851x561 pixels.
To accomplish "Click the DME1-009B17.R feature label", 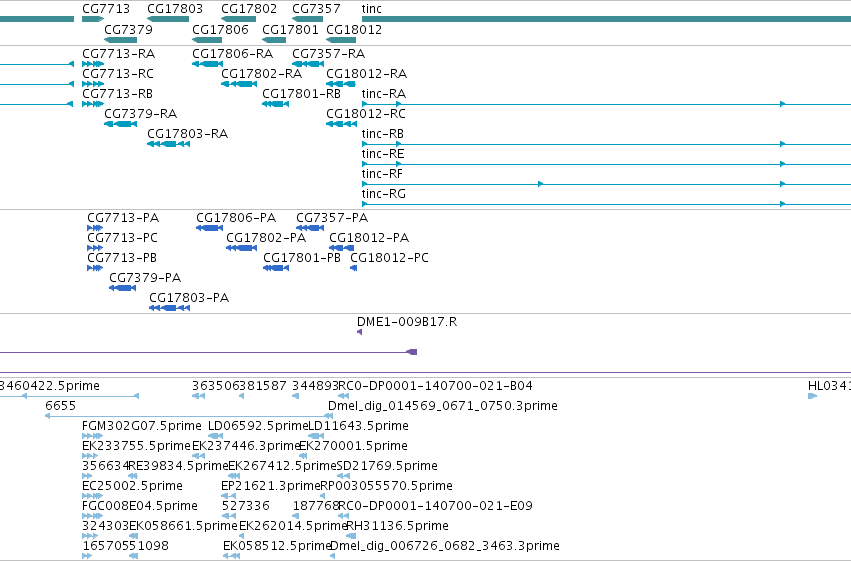I will [407, 322].
